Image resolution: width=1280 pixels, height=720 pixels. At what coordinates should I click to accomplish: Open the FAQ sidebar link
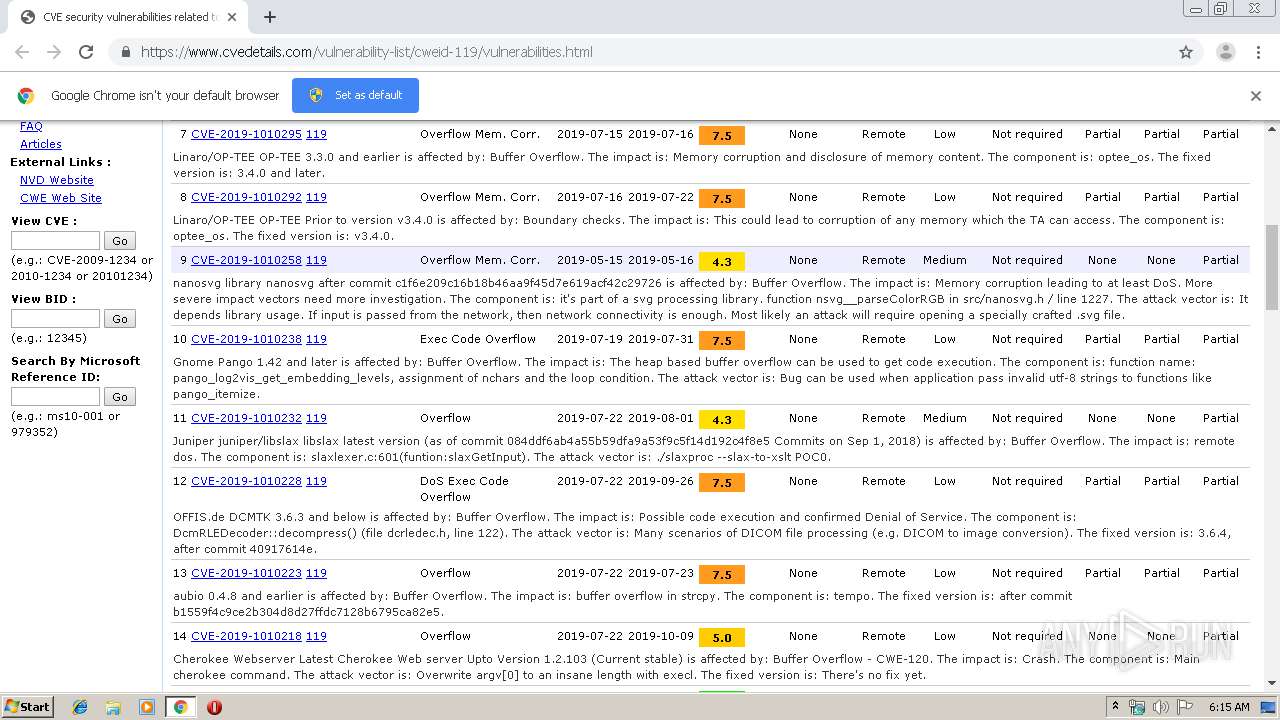(31, 127)
